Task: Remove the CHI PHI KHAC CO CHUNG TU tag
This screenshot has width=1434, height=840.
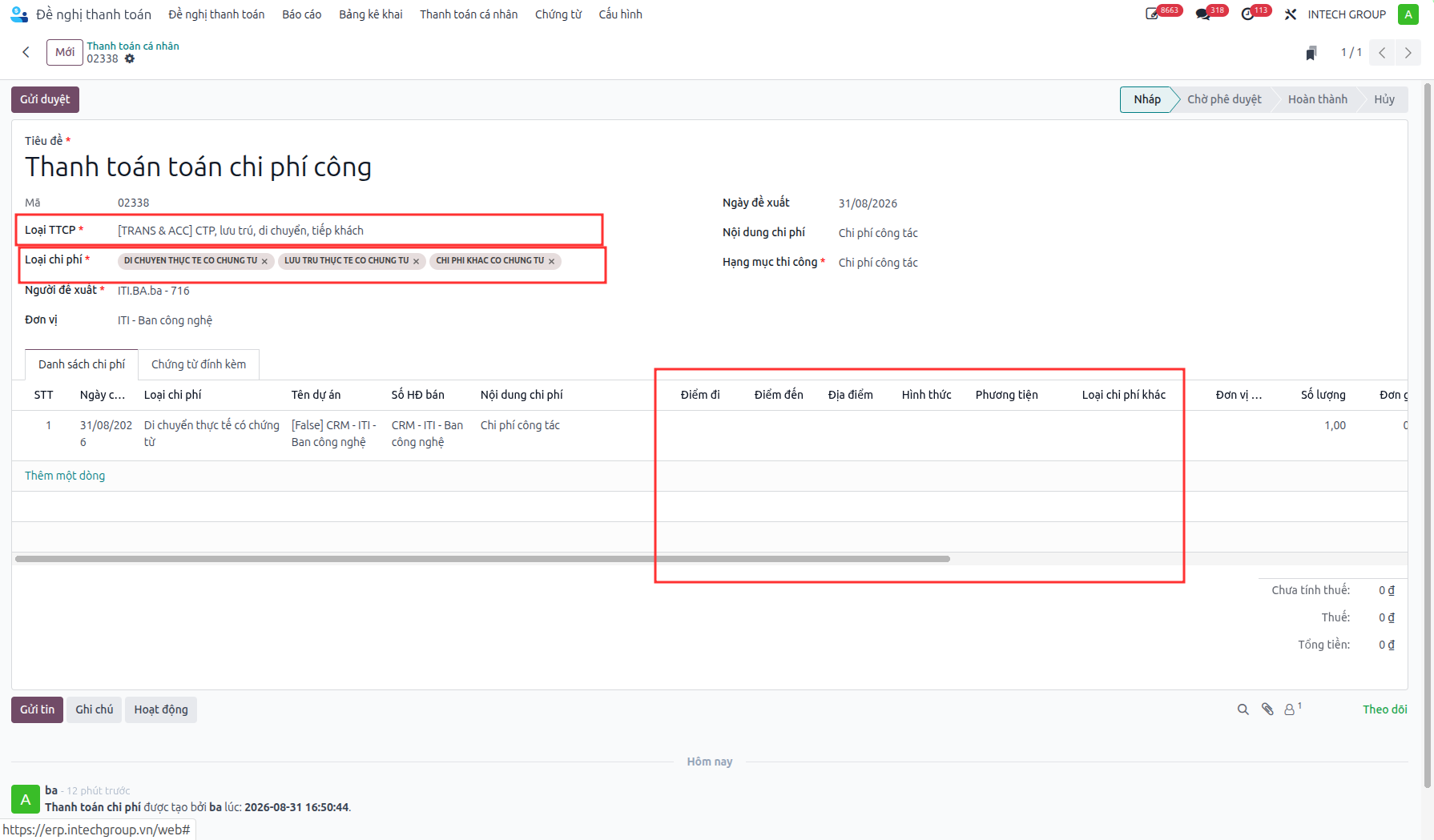Action: tap(551, 261)
